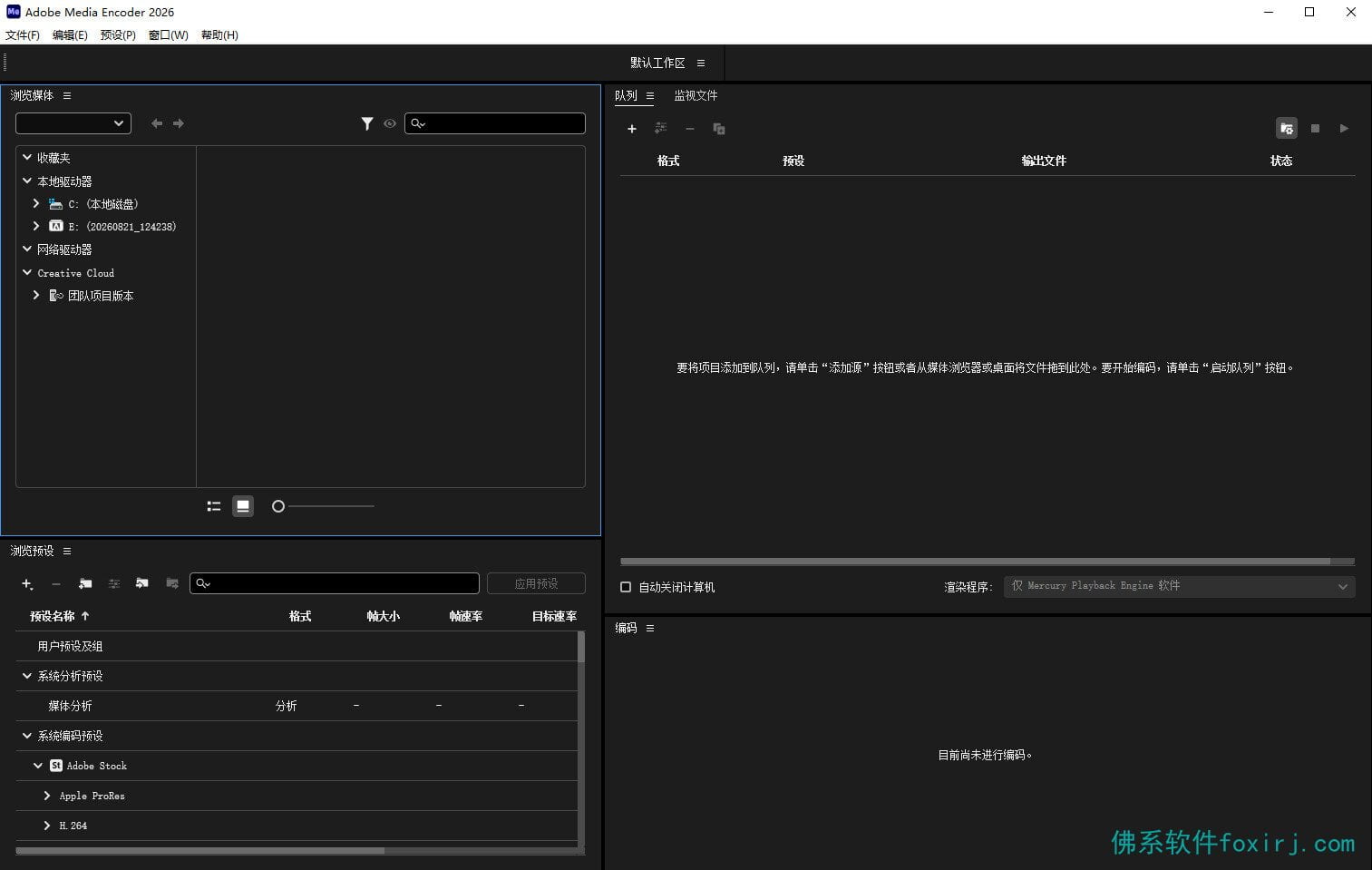
Task: Click the C: local disk drive icon
Action: tap(56, 204)
